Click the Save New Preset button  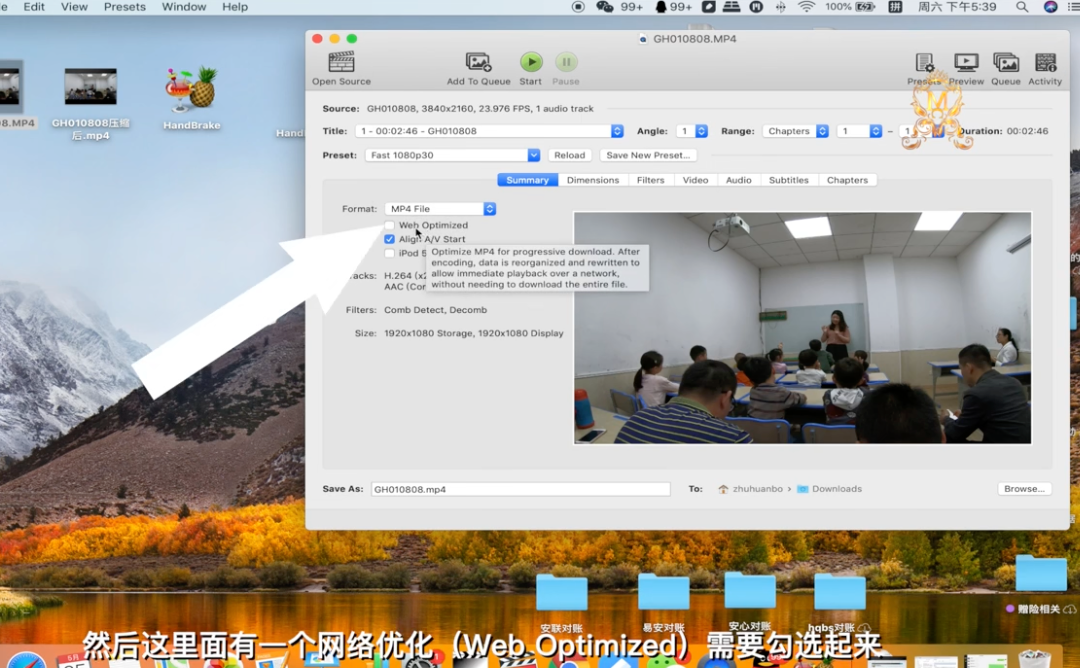tap(648, 155)
